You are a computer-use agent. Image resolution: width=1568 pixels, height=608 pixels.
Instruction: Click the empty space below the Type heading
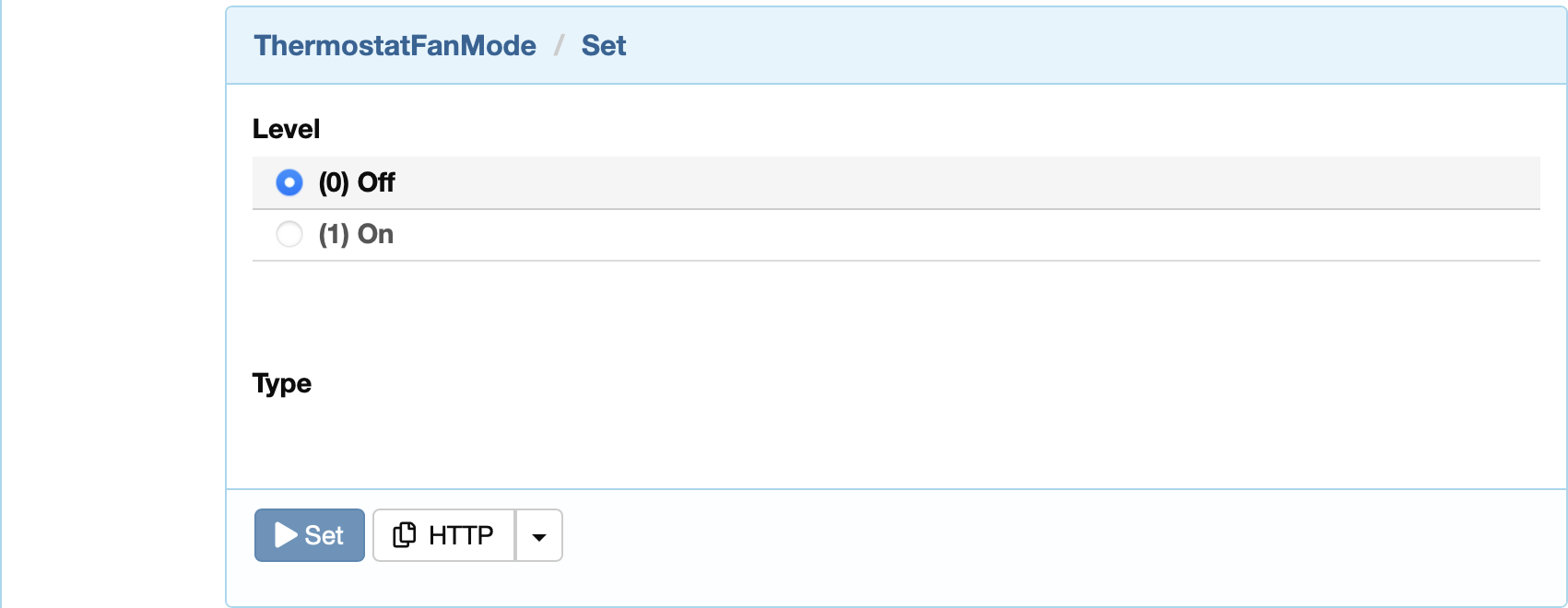point(896,442)
